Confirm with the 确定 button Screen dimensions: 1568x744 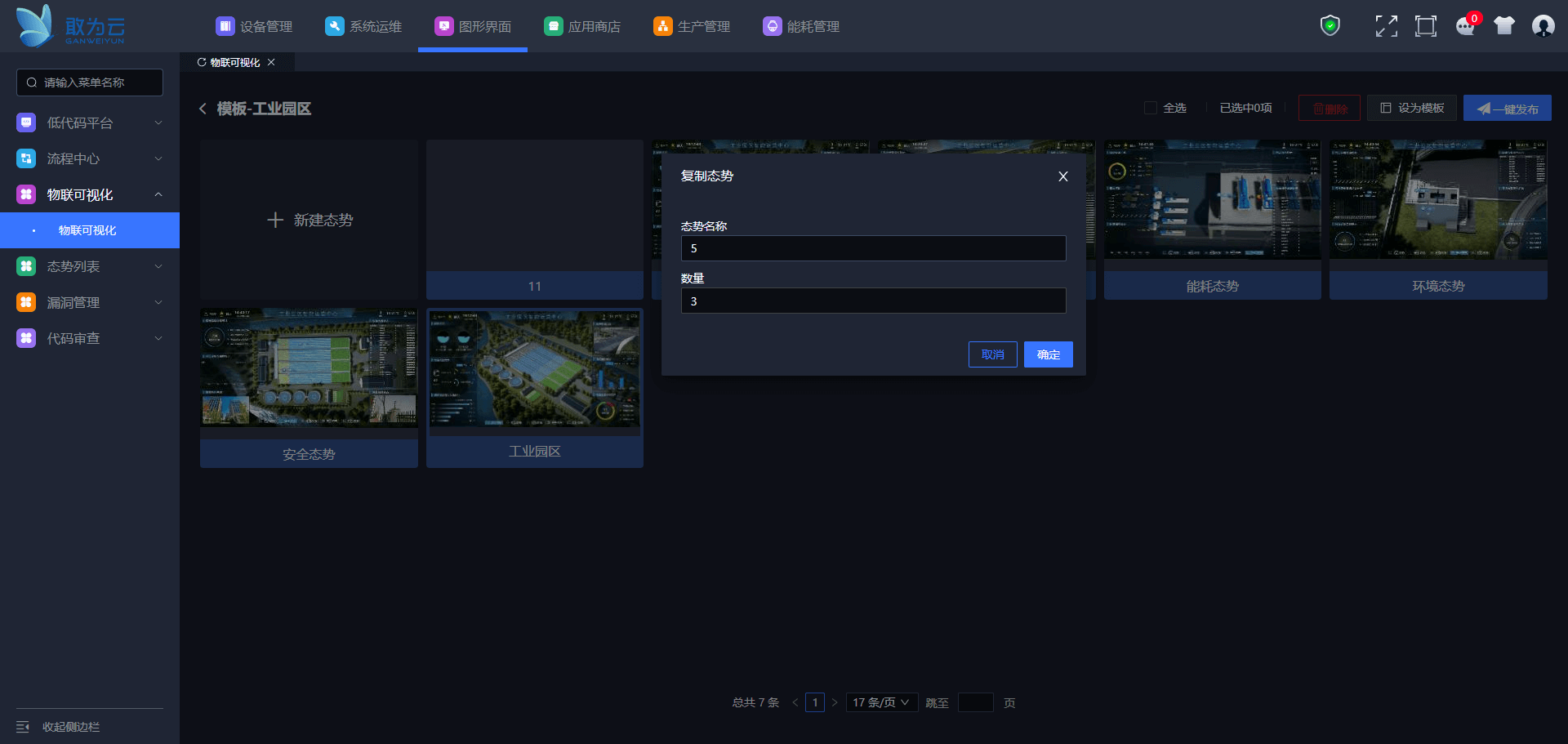click(x=1049, y=354)
